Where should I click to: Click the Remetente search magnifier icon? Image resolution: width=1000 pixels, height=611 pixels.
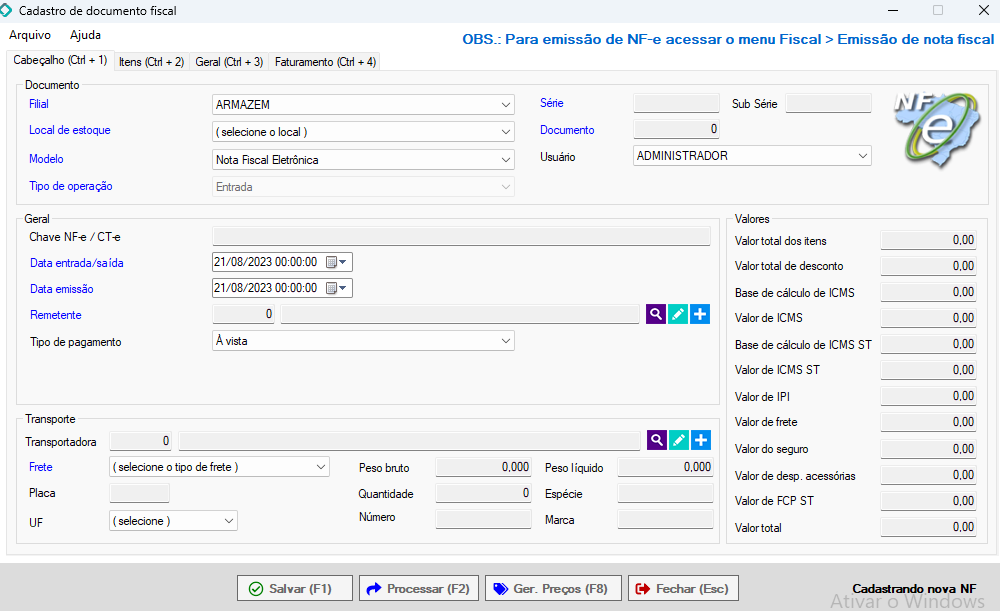655,314
